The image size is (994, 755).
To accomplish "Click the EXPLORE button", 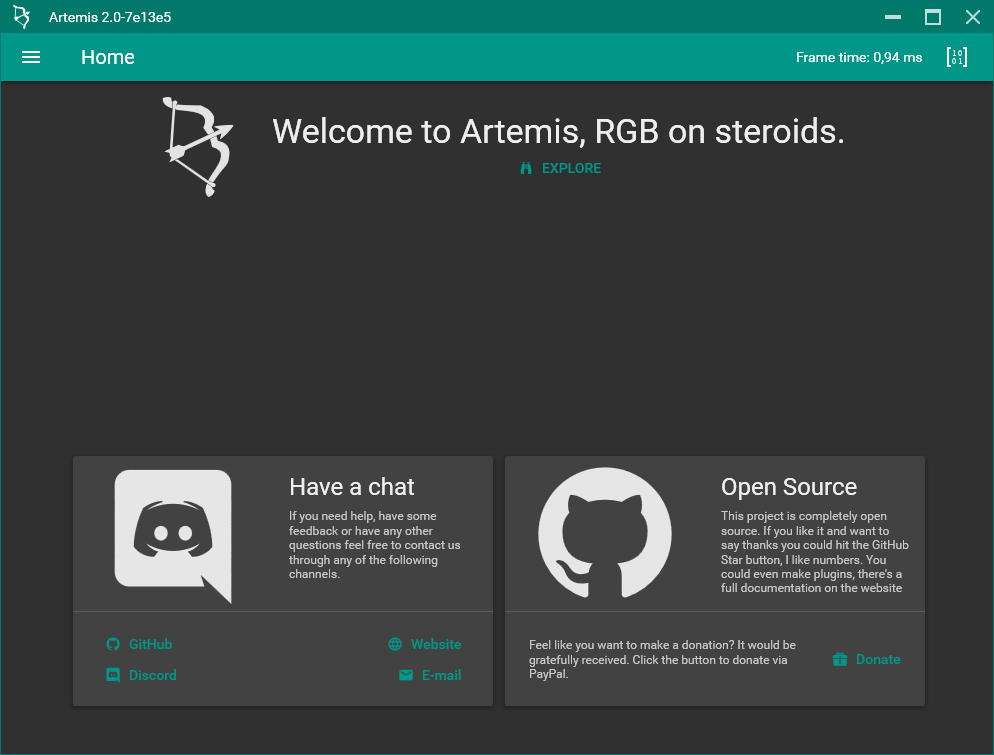I will (560, 169).
